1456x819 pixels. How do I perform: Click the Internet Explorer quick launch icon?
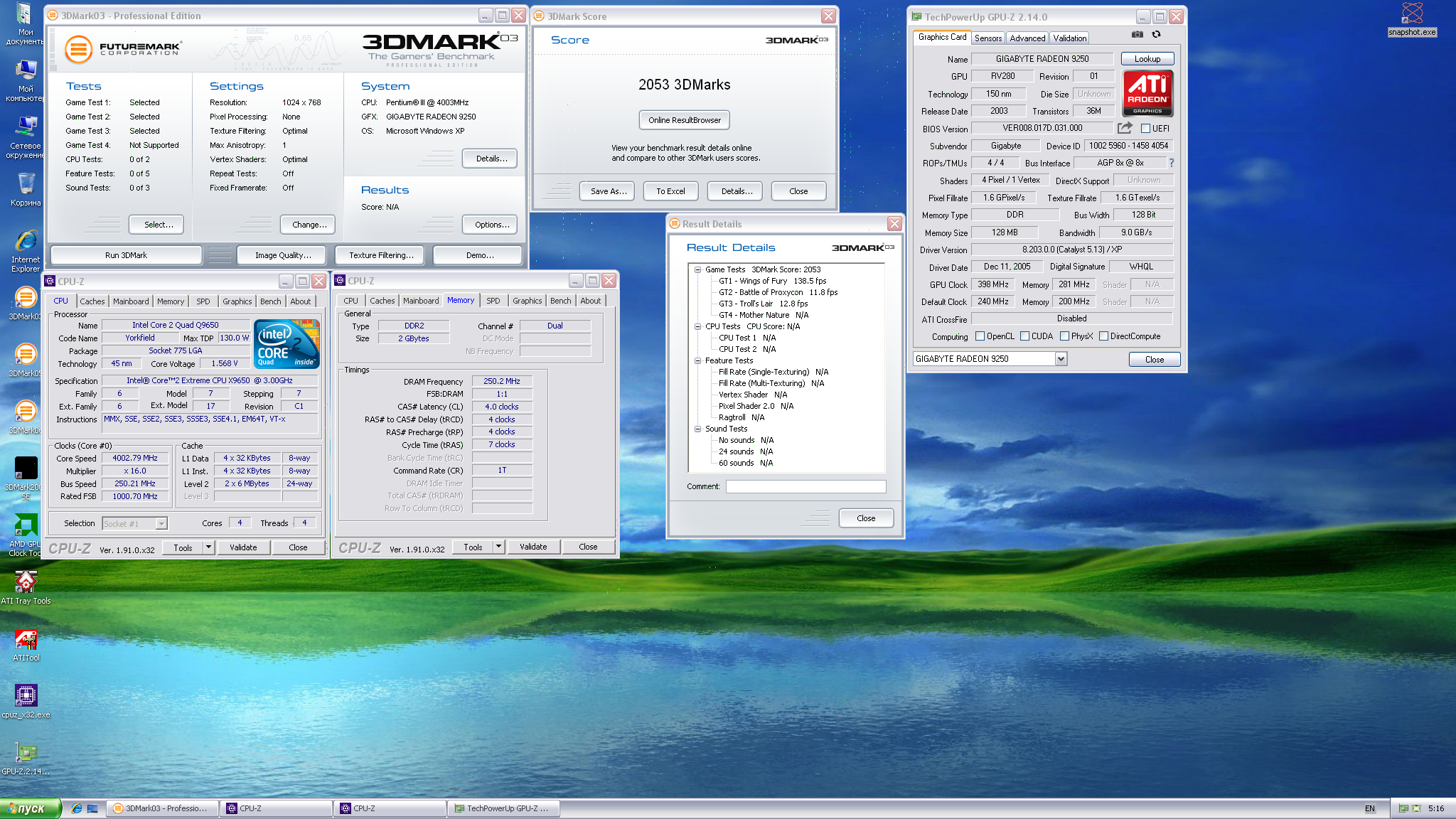[x=77, y=808]
